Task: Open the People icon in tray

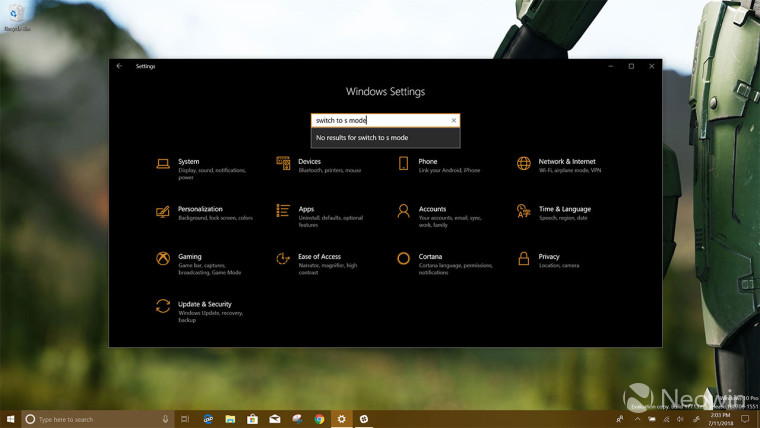Action: tap(620, 419)
